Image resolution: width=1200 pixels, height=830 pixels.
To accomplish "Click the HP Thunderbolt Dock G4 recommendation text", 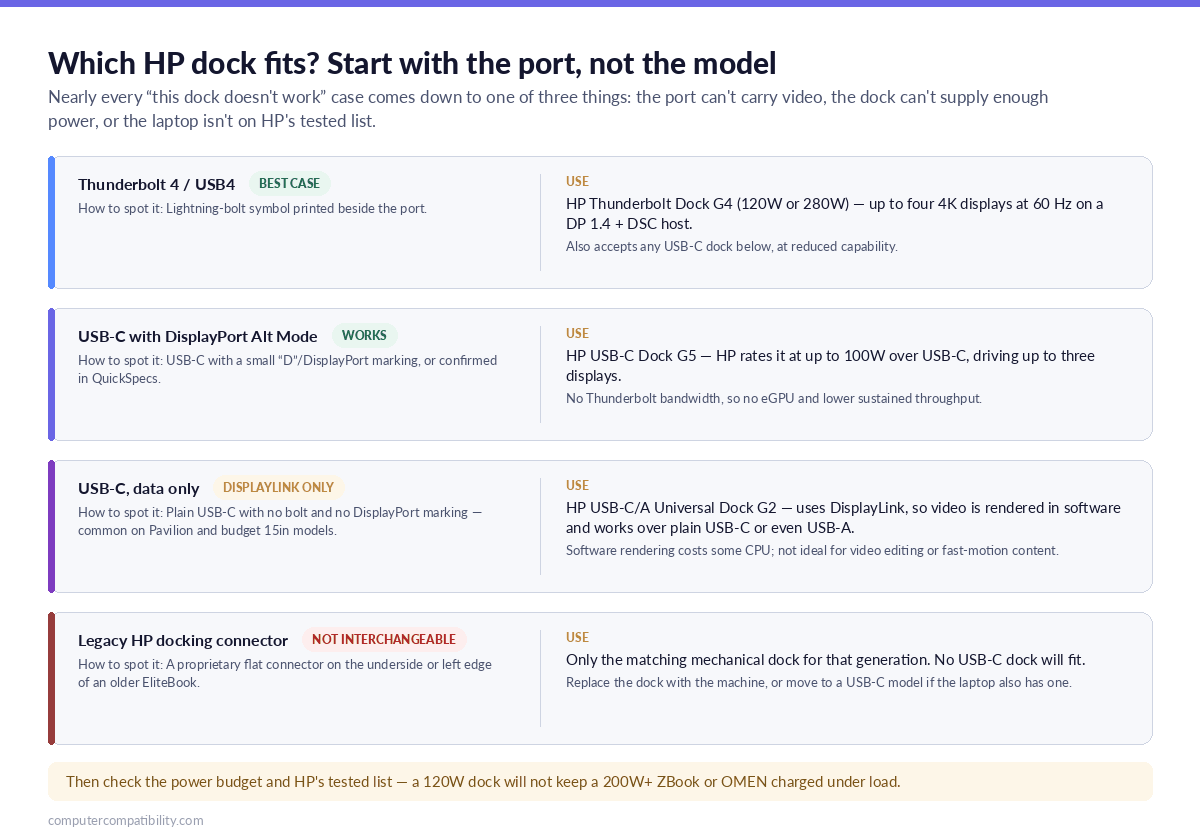I will [835, 213].
